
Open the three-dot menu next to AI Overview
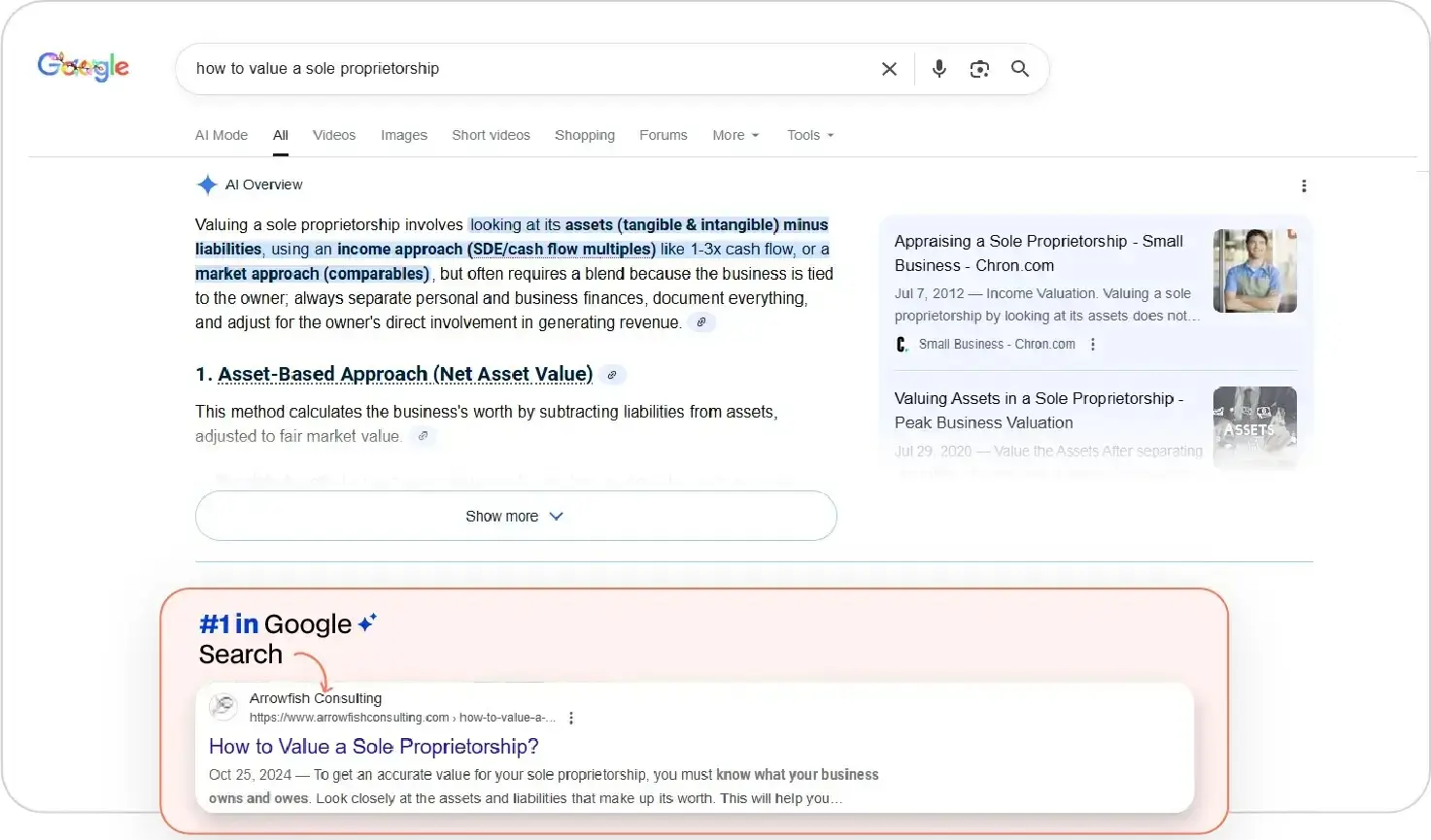[1305, 185]
